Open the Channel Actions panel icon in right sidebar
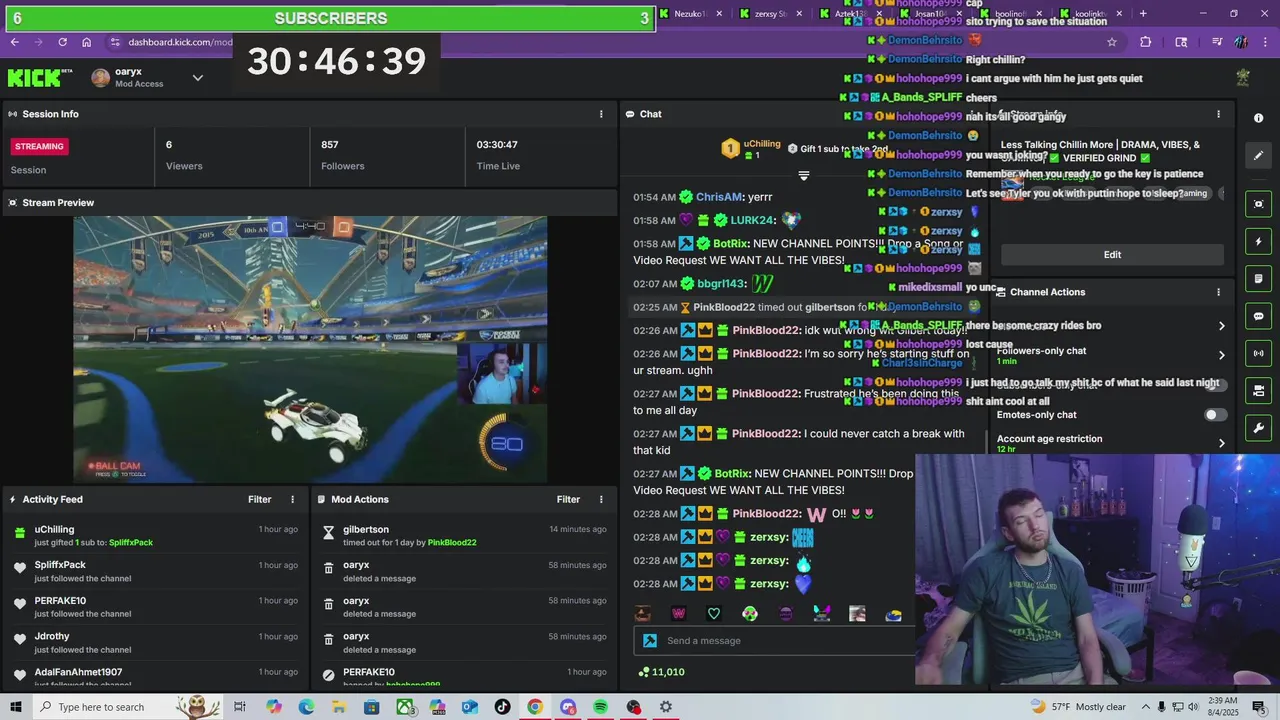Image resolution: width=1280 pixels, height=720 pixels. point(1258,390)
